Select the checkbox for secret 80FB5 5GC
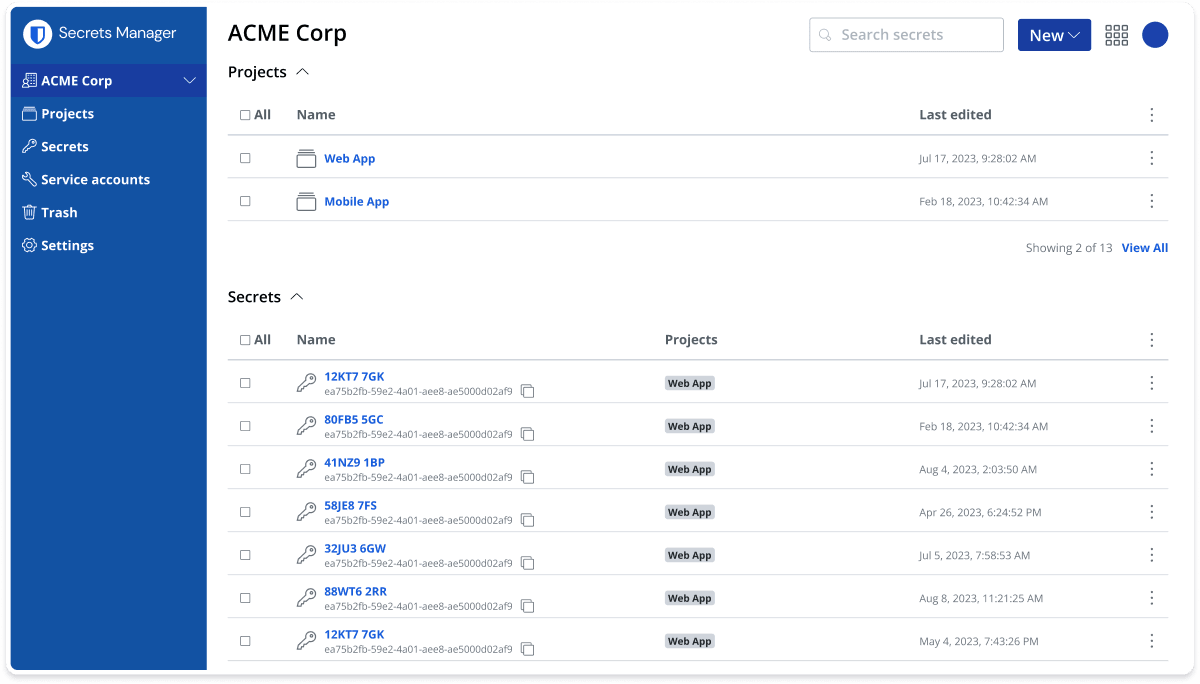 coord(245,424)
